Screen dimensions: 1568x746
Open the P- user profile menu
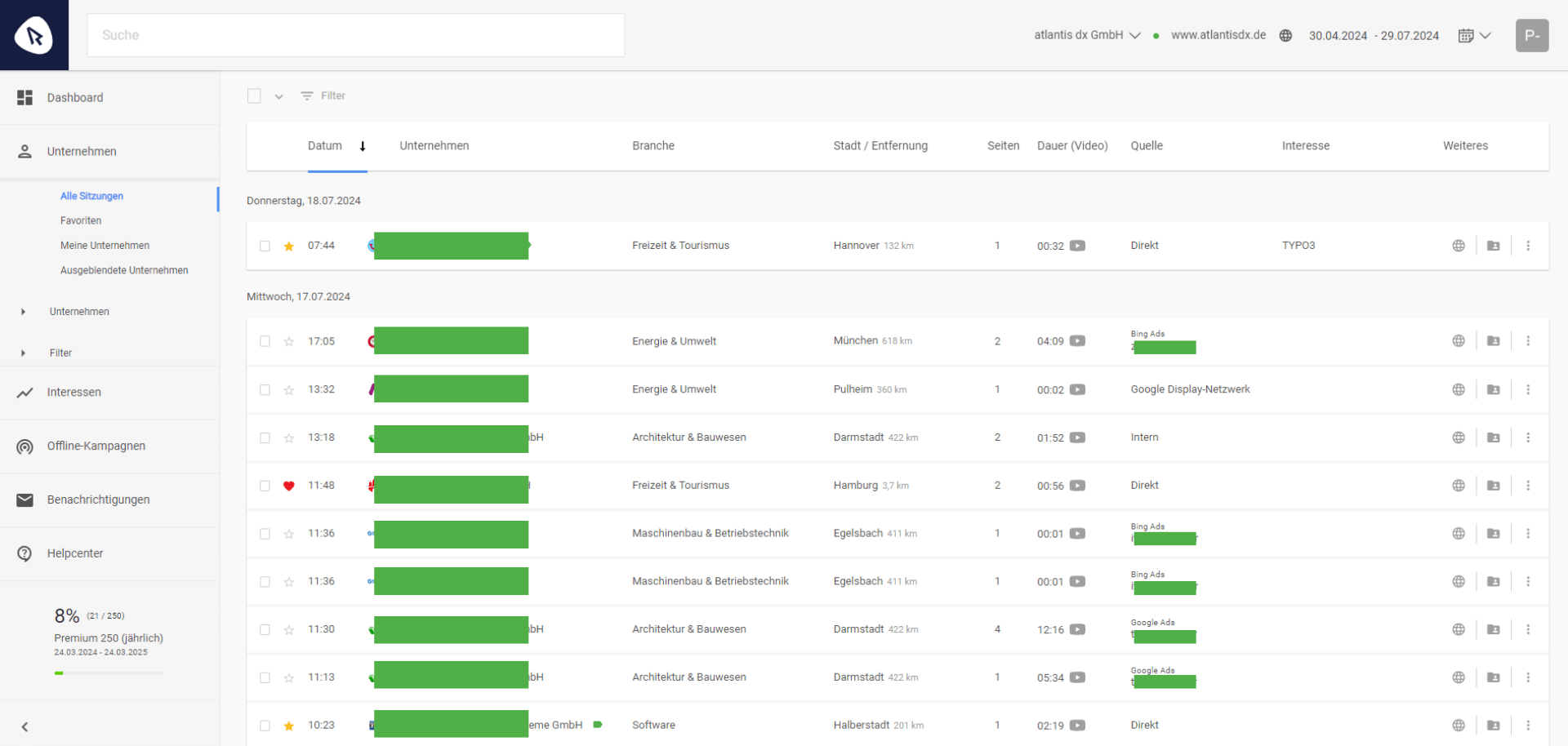click(1532, 35)
